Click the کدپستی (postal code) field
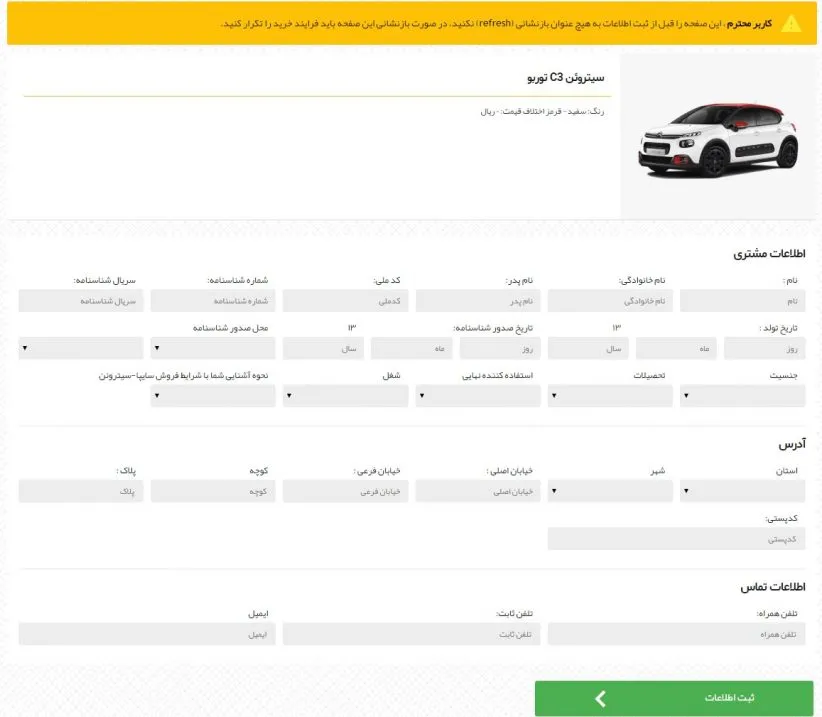The image size is (822, 717). 676,539
